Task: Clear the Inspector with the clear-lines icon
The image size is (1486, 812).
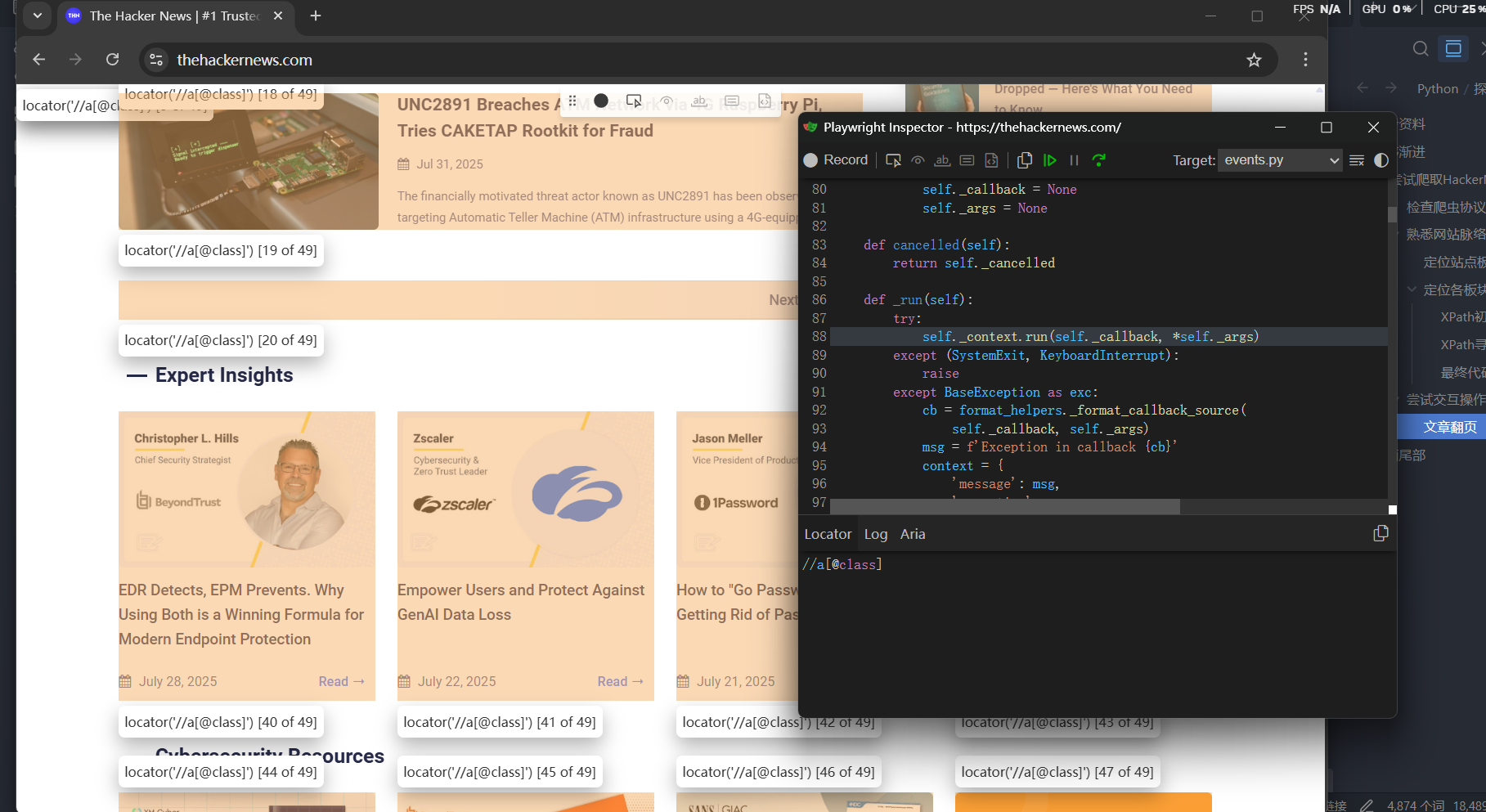Action: pos(1357,160)
